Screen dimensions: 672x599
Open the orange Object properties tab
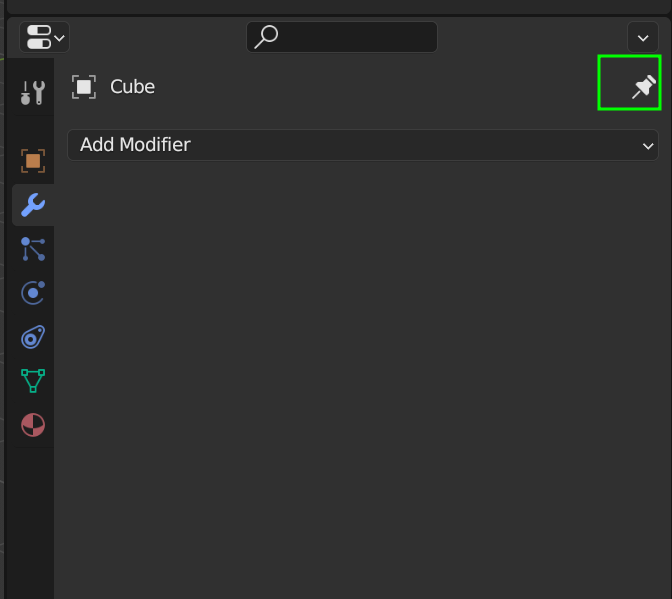click(33, 160)
